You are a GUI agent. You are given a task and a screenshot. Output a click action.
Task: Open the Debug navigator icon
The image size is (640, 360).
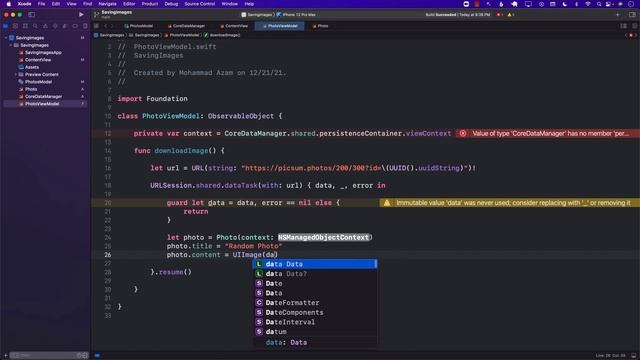[65, 26]
